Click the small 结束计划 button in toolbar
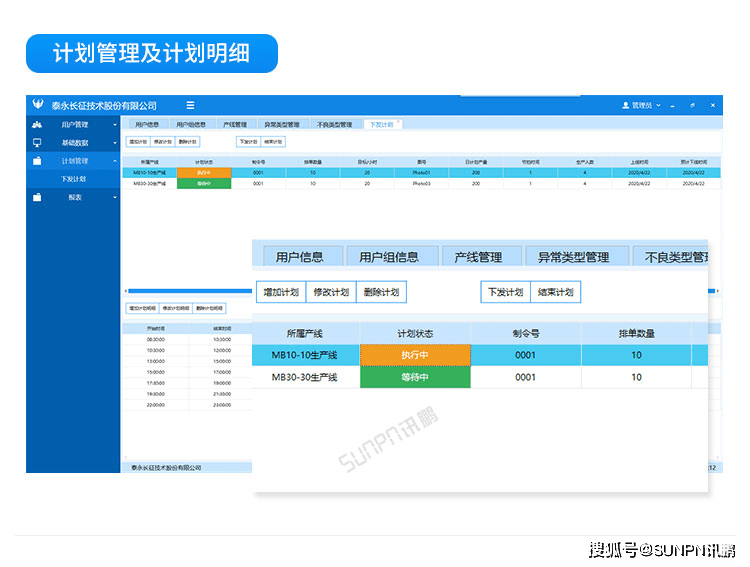Image resolution: width=750 pixels, height=567 pixels. [x=272, y=142]
